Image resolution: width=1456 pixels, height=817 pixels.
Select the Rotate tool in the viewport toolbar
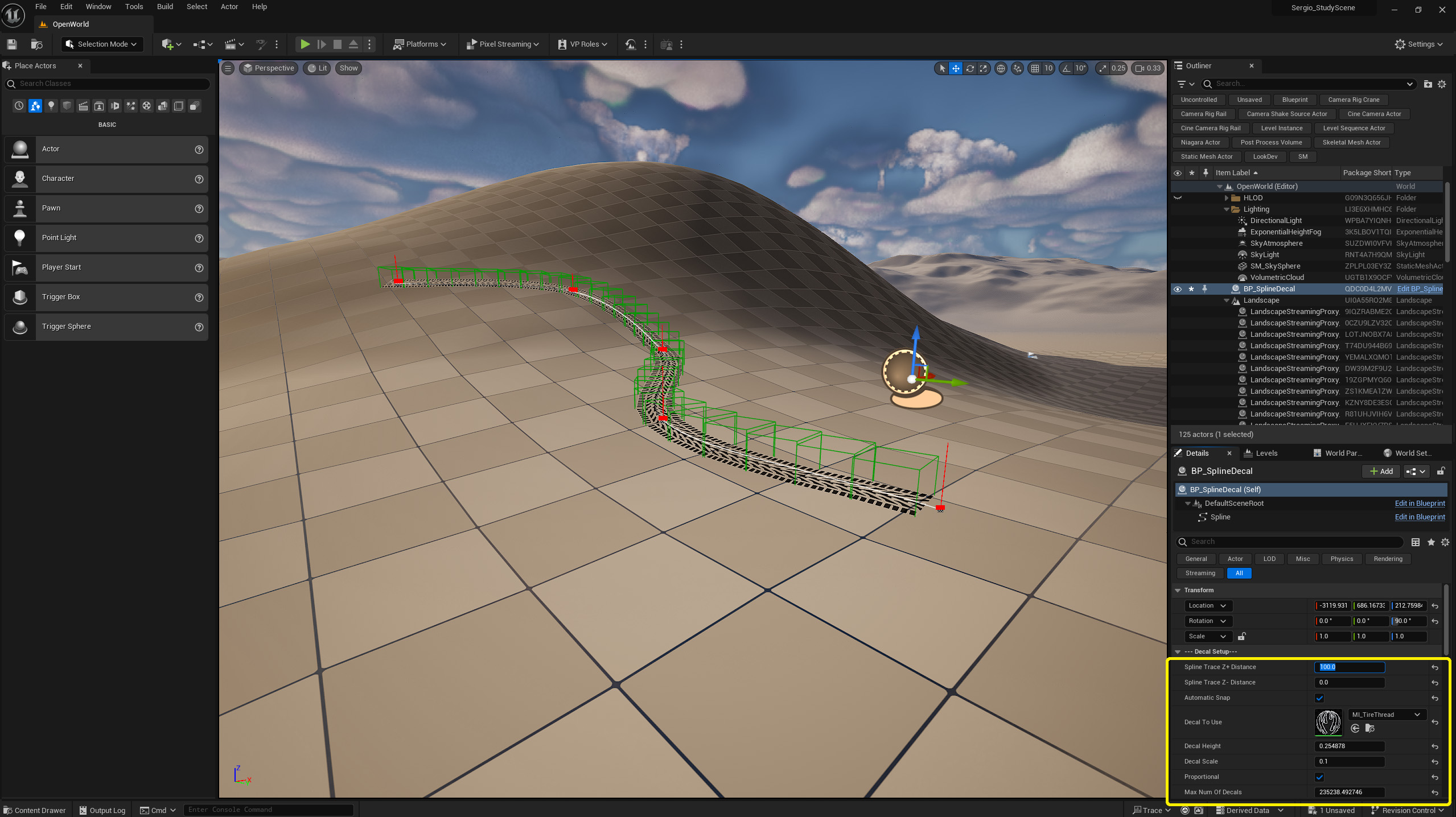(x=970, y=68)
